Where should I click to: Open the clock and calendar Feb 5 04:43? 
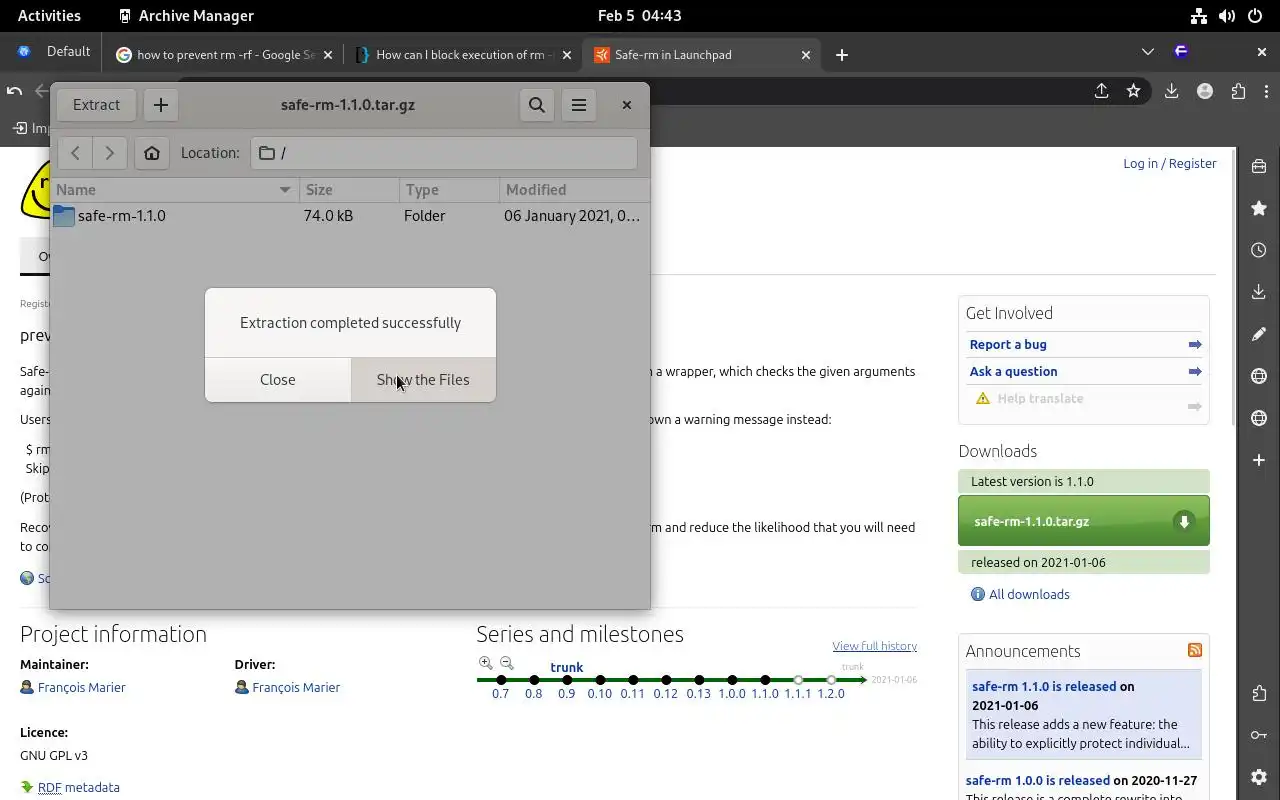click(x=640, y=15)
